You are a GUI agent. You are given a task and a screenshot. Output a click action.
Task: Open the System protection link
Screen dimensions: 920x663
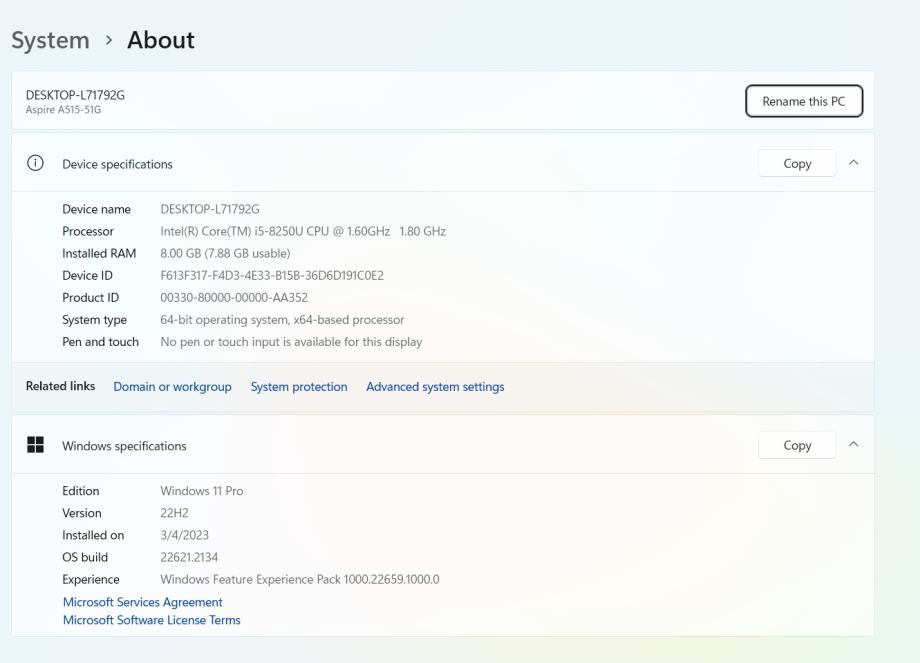coord(299,387)
